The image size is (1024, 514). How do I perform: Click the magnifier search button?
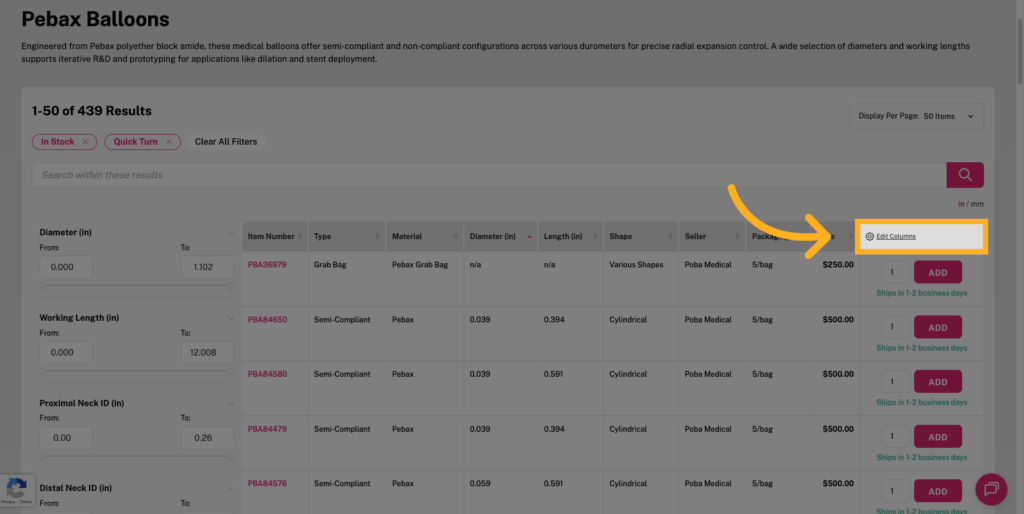click(x=965, y=175)
